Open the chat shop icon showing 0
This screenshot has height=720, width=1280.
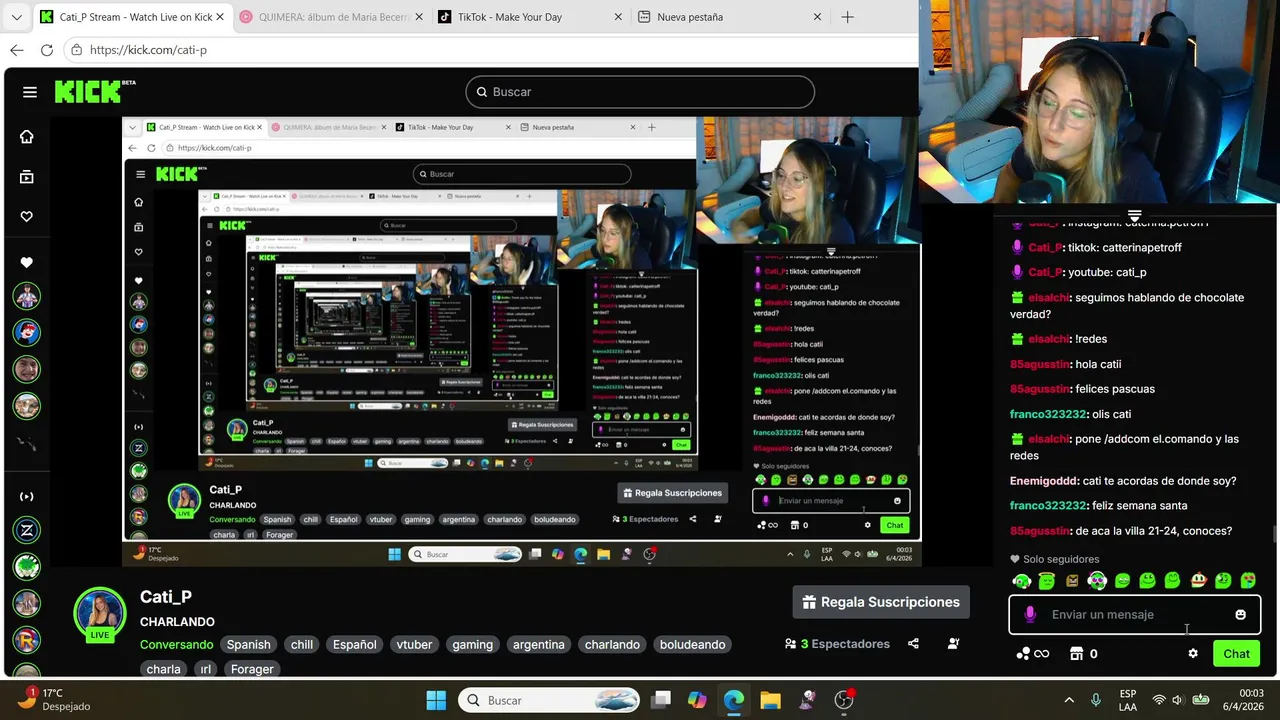click(x=1084, y=653)
